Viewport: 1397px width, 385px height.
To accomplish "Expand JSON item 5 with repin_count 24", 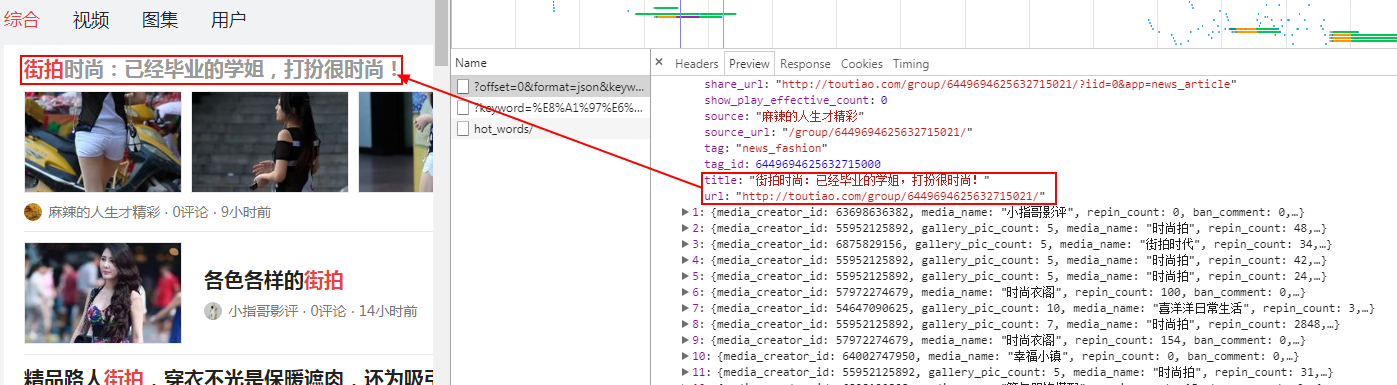I will pos(686,276).
